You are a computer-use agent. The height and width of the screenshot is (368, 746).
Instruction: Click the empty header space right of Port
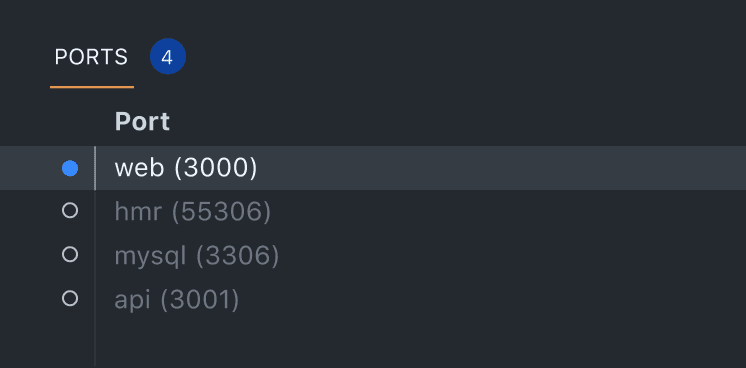click(x=458, y=121)
